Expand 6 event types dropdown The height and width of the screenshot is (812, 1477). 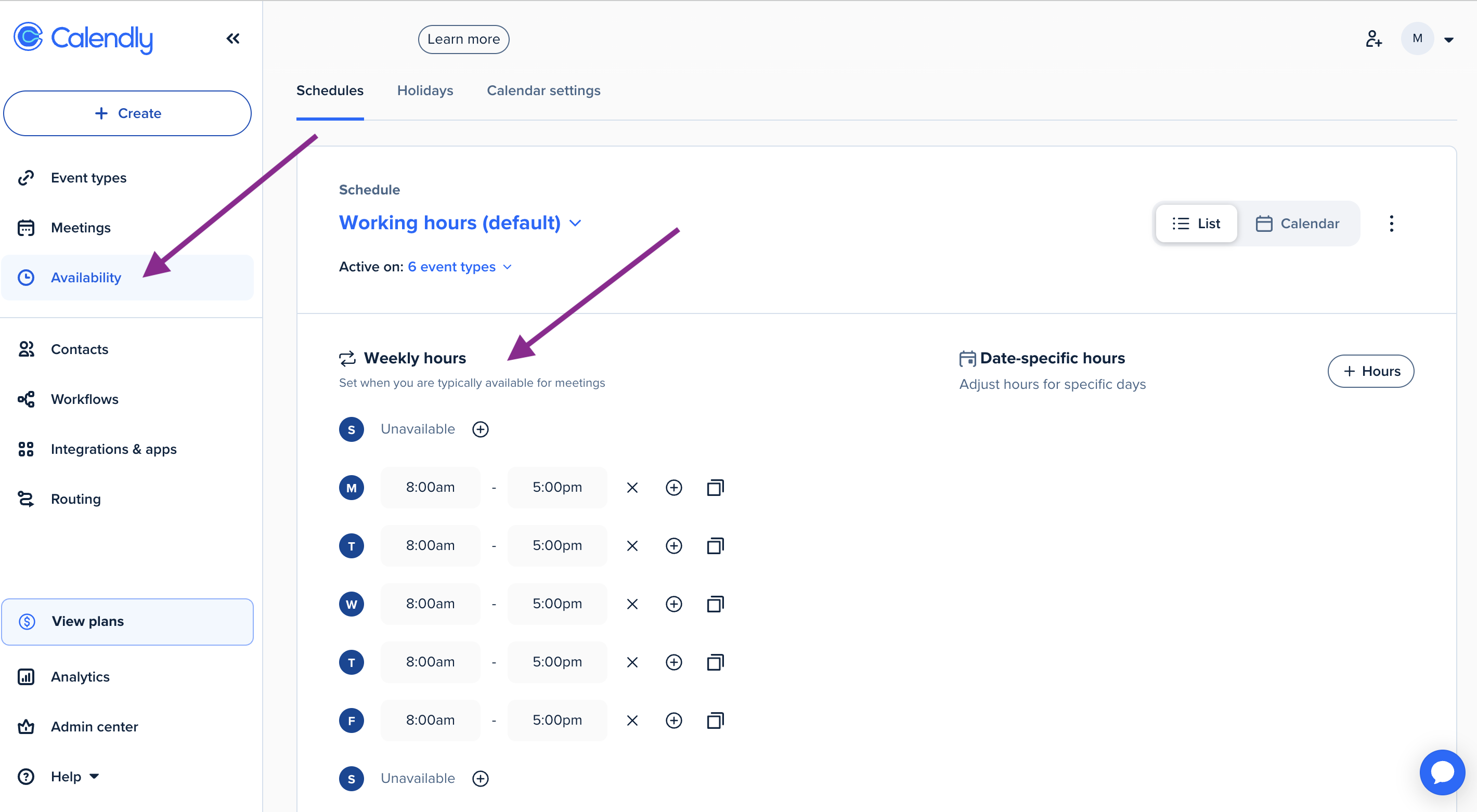460,267
